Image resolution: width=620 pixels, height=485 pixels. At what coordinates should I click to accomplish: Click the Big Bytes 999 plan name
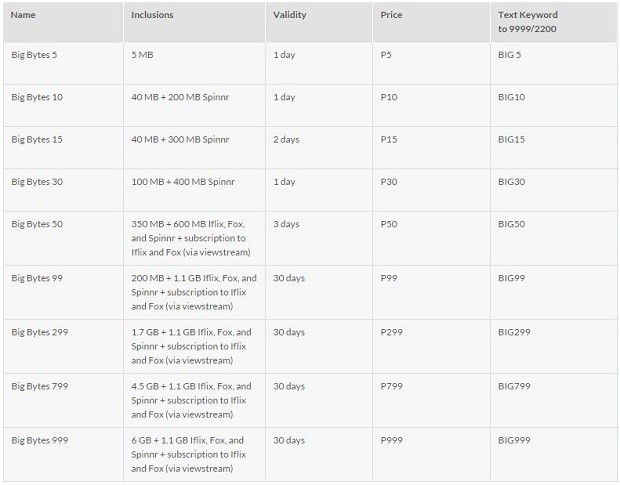point(39,440)
